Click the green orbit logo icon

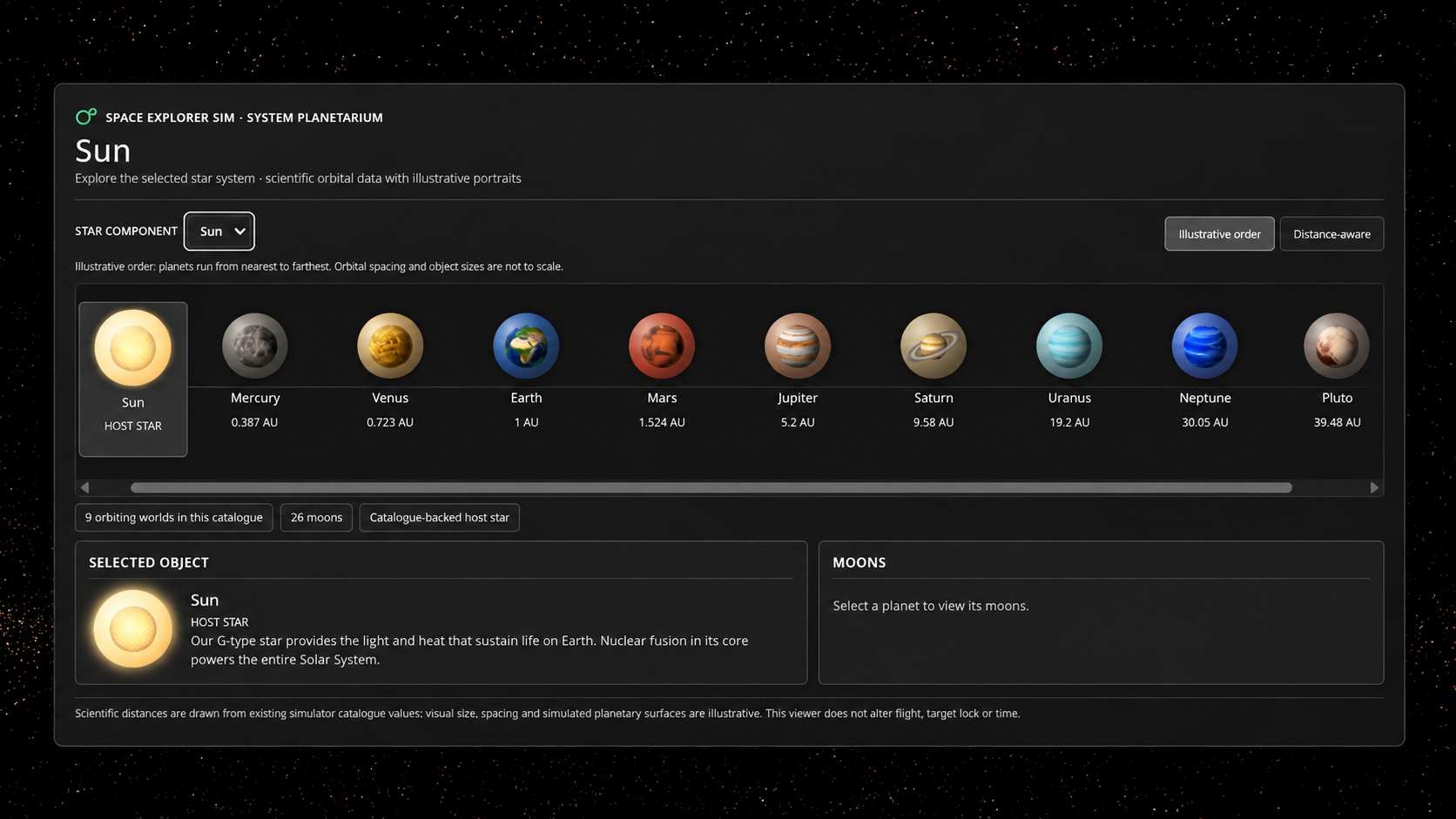[x=85, y=117]
